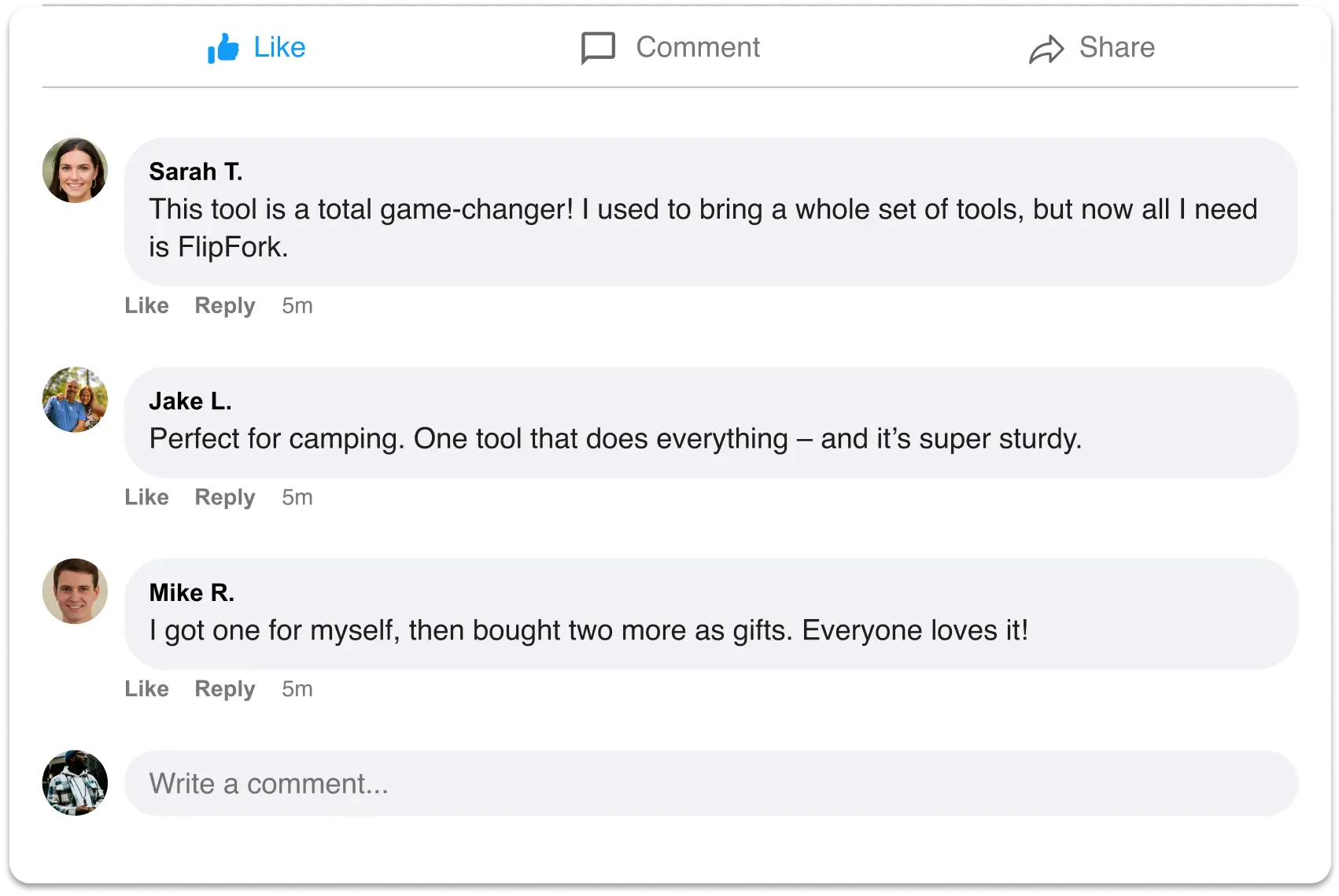1339x896 pixels.
Task: Click the Share text label
Action: (x=1116, y=47)
